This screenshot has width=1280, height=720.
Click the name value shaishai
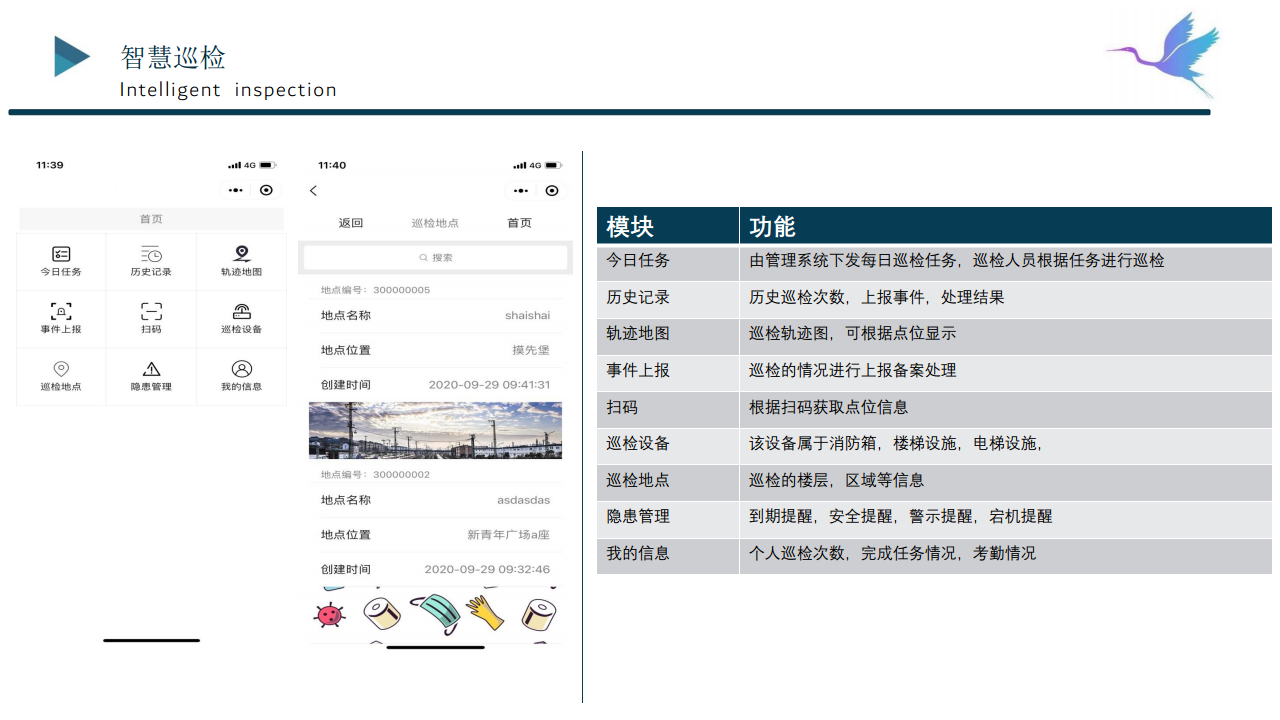[x=527, y=316]
